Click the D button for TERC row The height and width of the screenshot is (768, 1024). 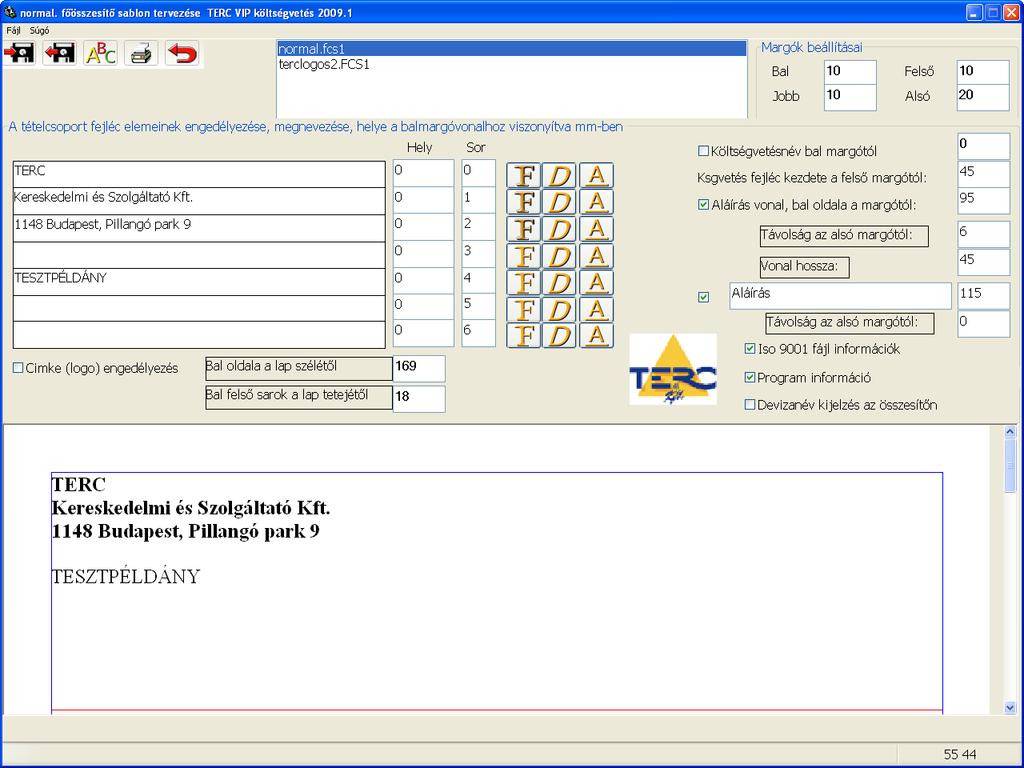click(x=560, y=175)
